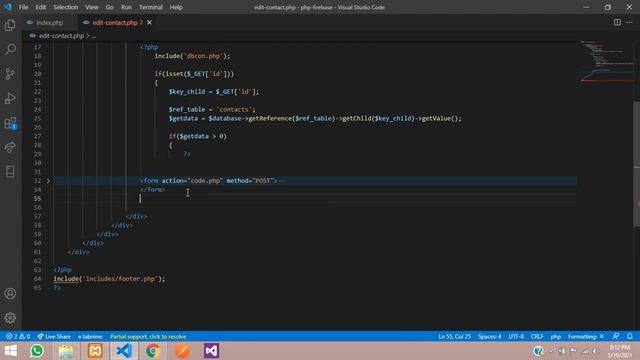Open Help menu
640x360 pixels.
[176, 7]
